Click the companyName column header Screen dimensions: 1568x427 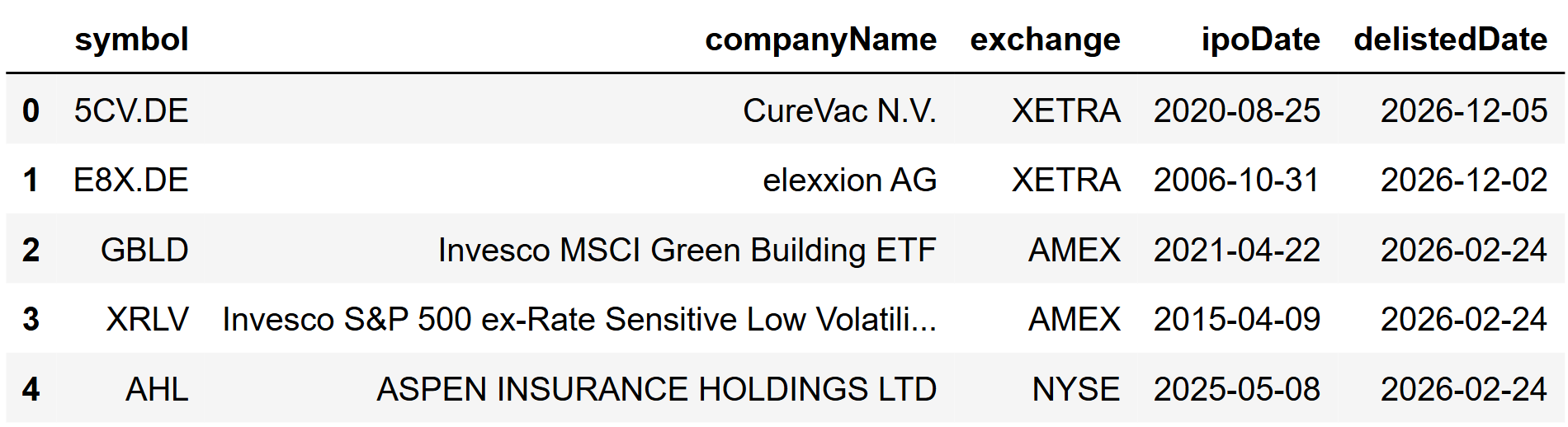pyautogui.click(x=820, y=40)
